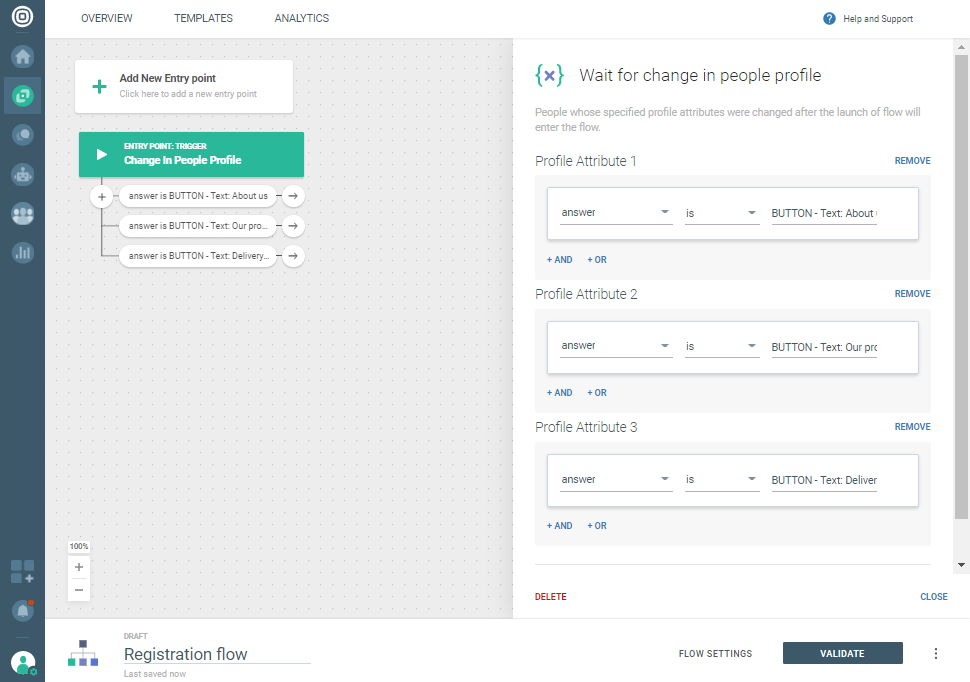This screenshot has height=682, width=970.
Task: Open the Home icon in the sidebar
Action: [22, 57]
